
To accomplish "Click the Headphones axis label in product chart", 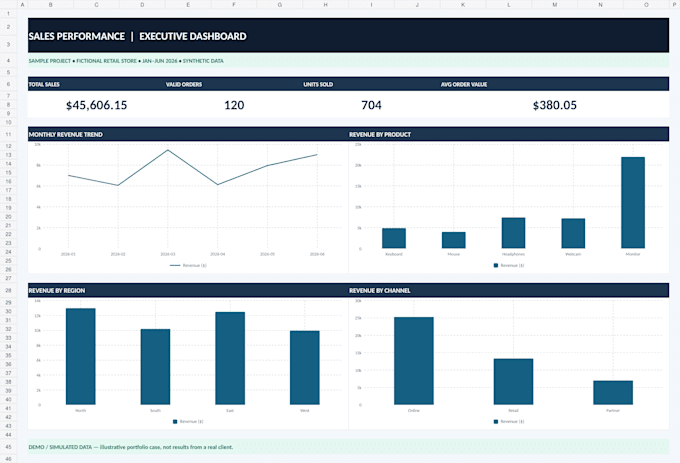I will [x=513, y=254].
